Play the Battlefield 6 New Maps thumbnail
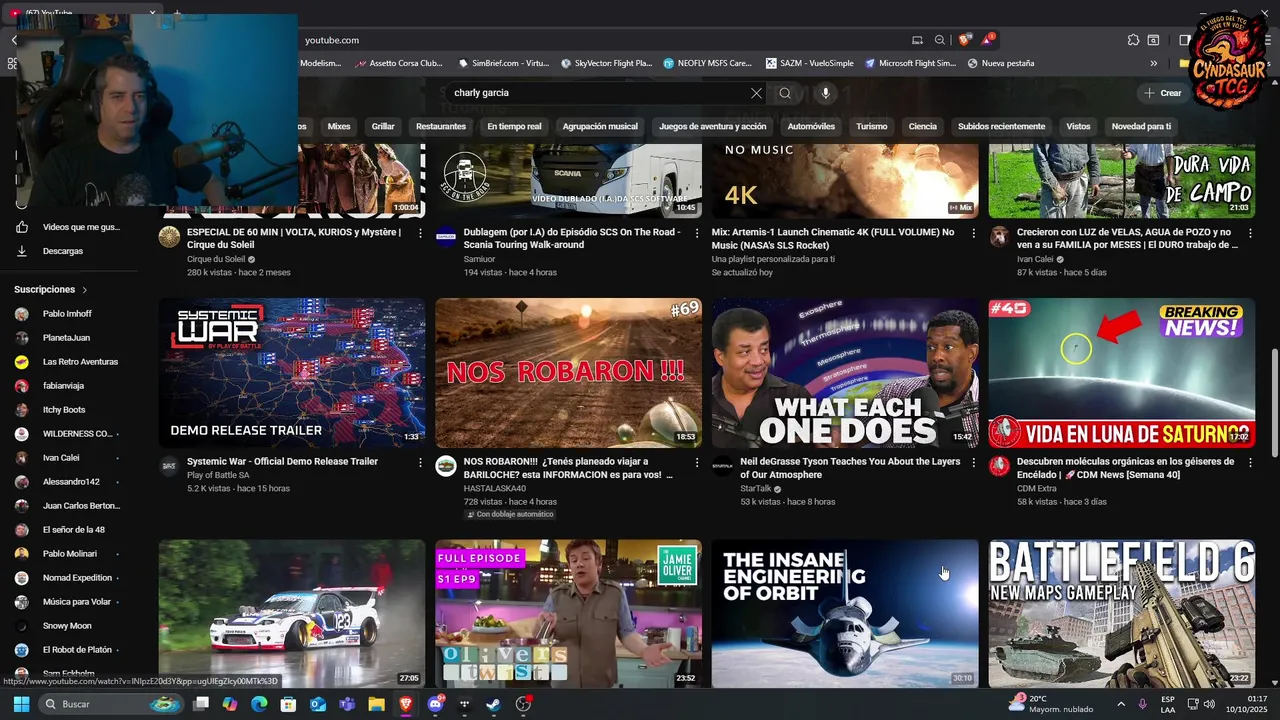This screenshot has height=720, width=1280. pos(1122,613)
